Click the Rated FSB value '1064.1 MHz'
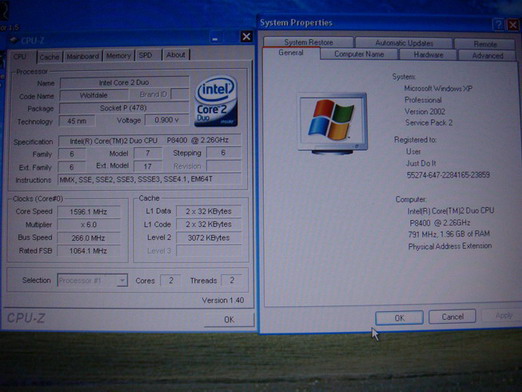522x392 pixels. tap(89, 251)
